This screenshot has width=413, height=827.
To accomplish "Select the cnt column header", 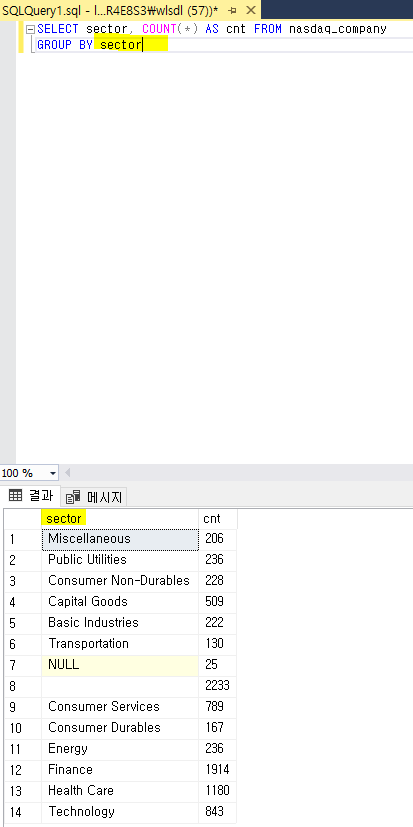I will [x=218, y=519].
